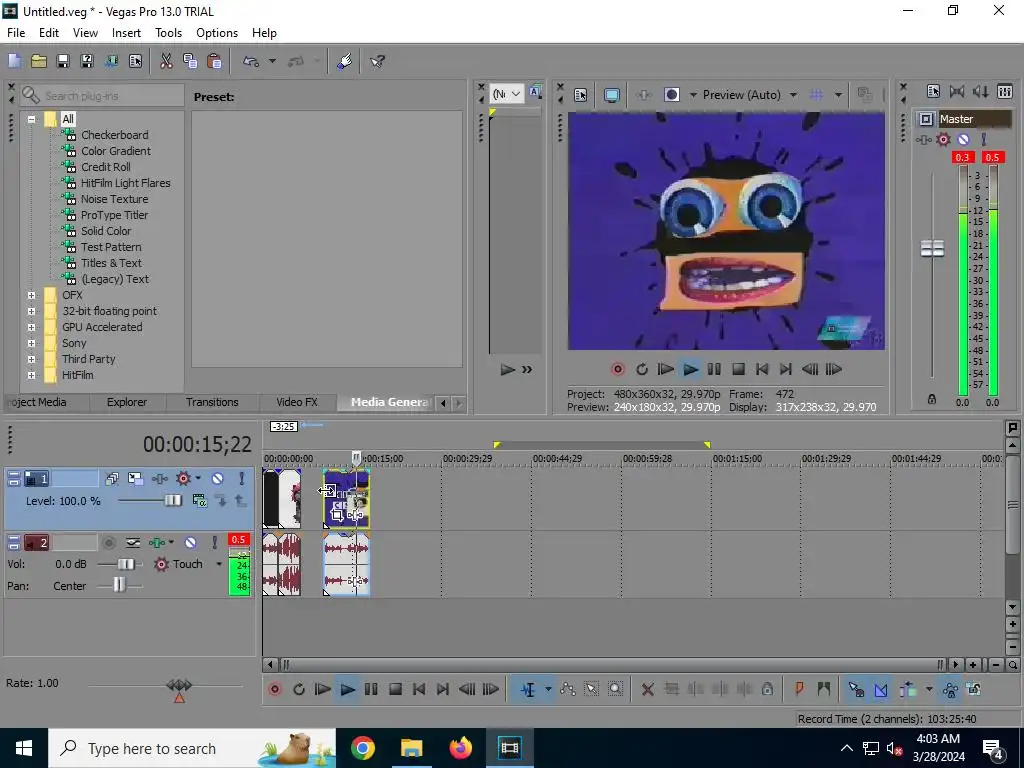This screenshot has width=1024, height=768.
Task: Toggle Lock Envelopes to Events button
Action: tap(950, 689)
